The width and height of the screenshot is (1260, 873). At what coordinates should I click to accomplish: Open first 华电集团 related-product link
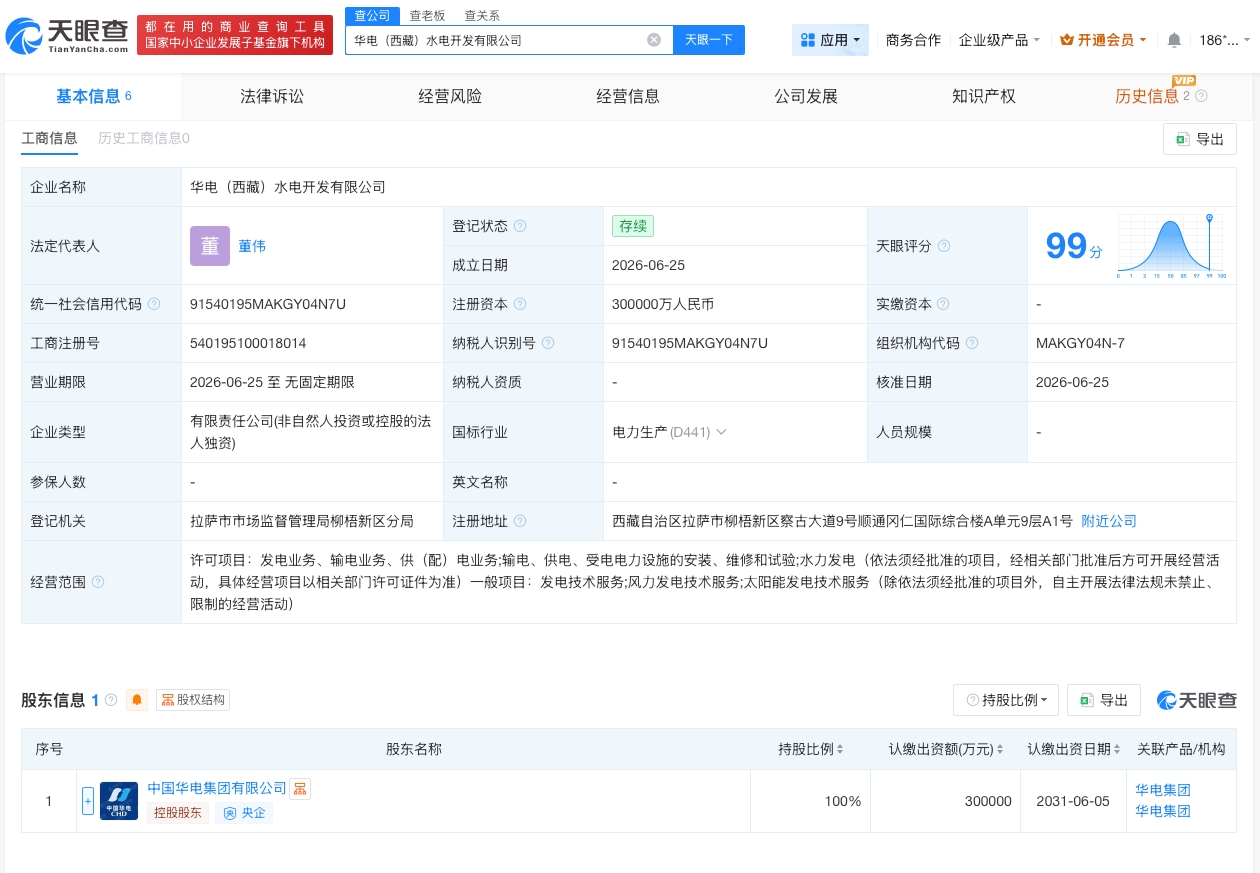1163,790
